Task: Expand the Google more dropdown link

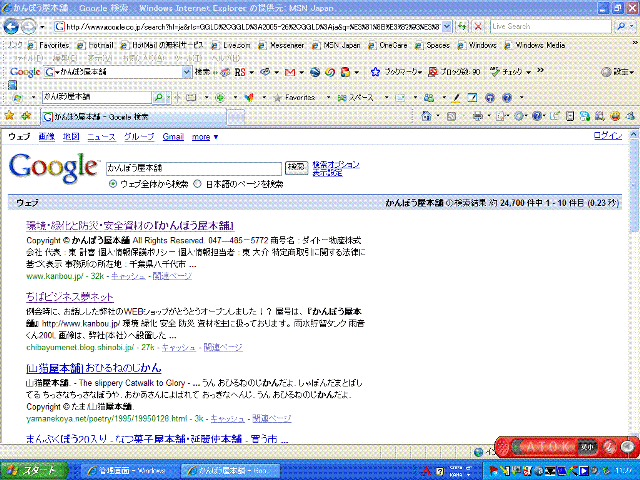Action: (x=205, y=137)
